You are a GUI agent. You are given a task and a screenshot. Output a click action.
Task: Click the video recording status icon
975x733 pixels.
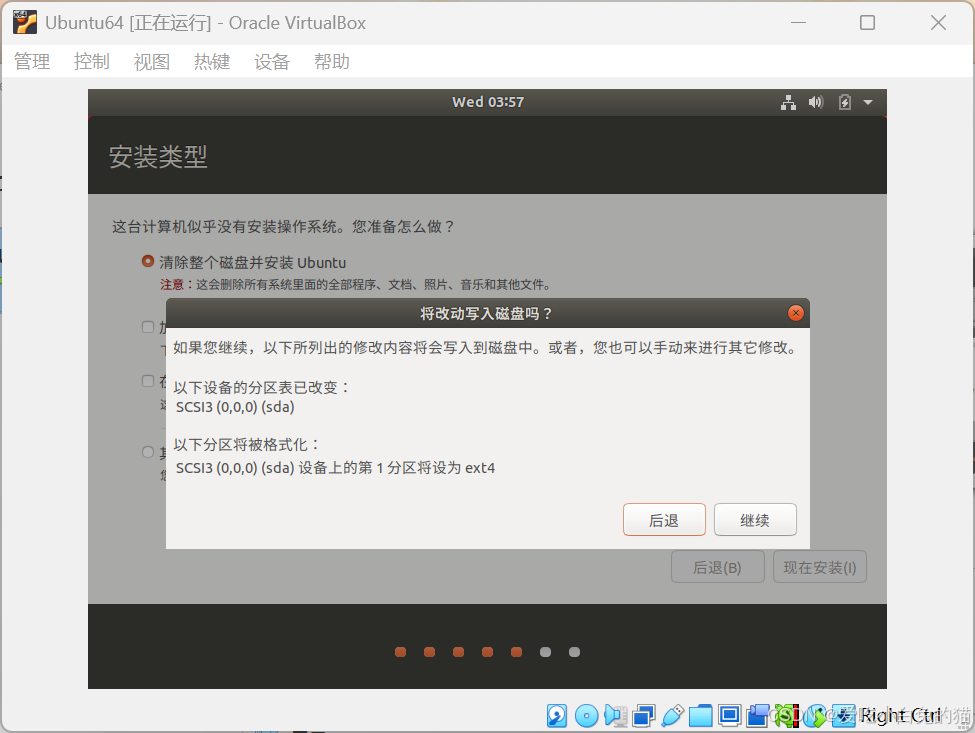click(x=758, y=716)
